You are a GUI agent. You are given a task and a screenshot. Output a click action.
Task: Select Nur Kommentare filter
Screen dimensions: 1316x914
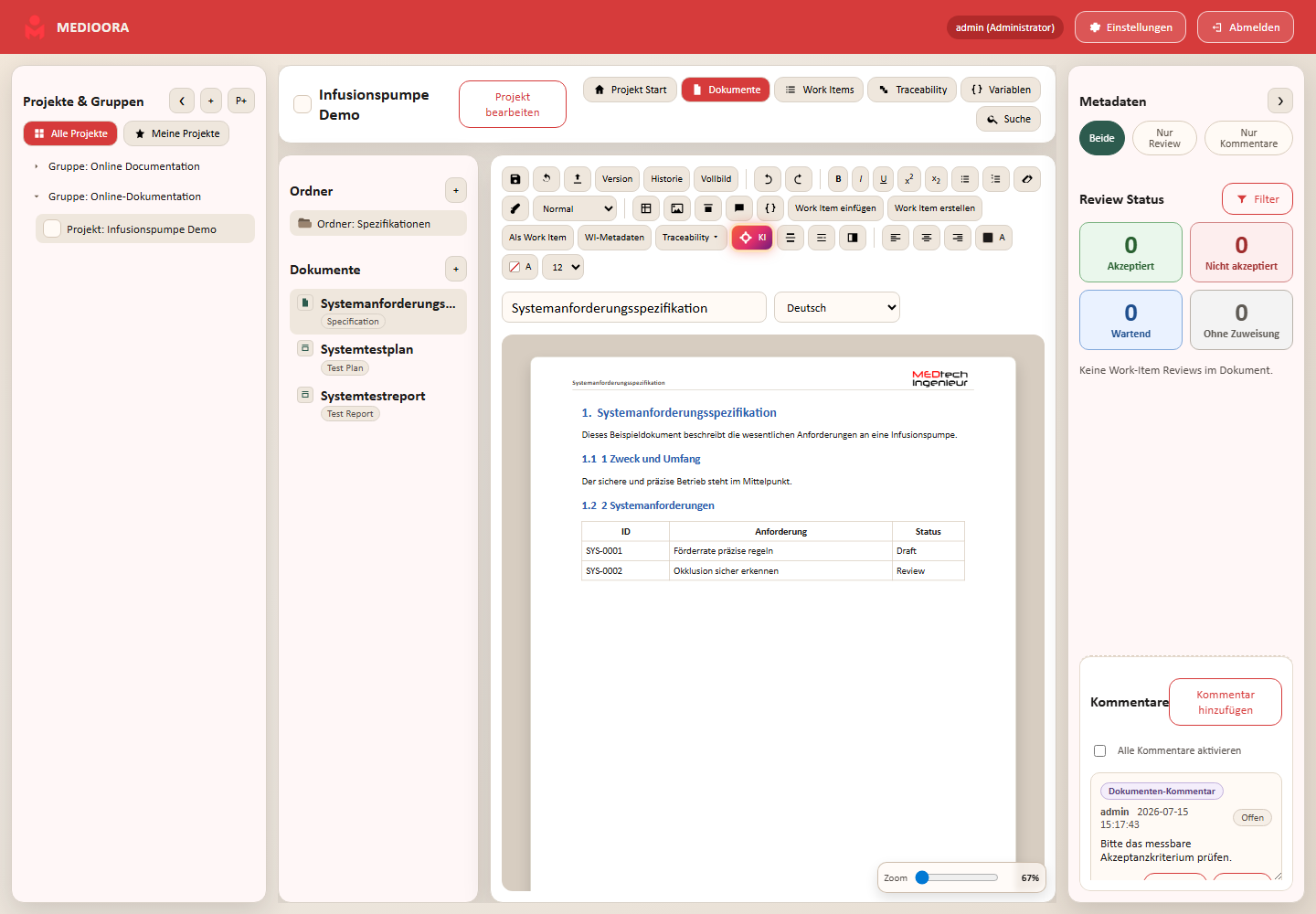1248,138
